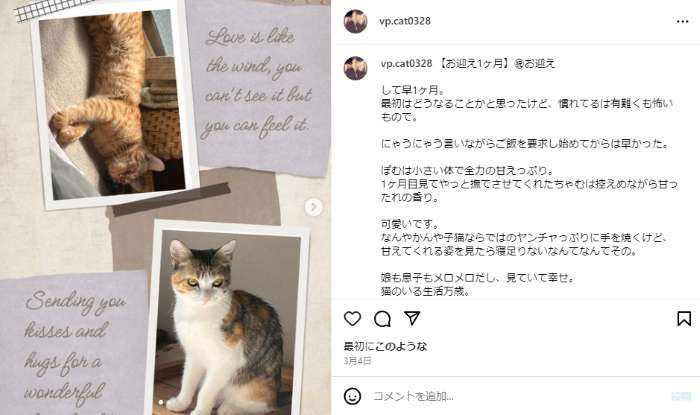Open the likes list 最初にこのような
This screenshot has width=700, height=415.
point(385,346)
